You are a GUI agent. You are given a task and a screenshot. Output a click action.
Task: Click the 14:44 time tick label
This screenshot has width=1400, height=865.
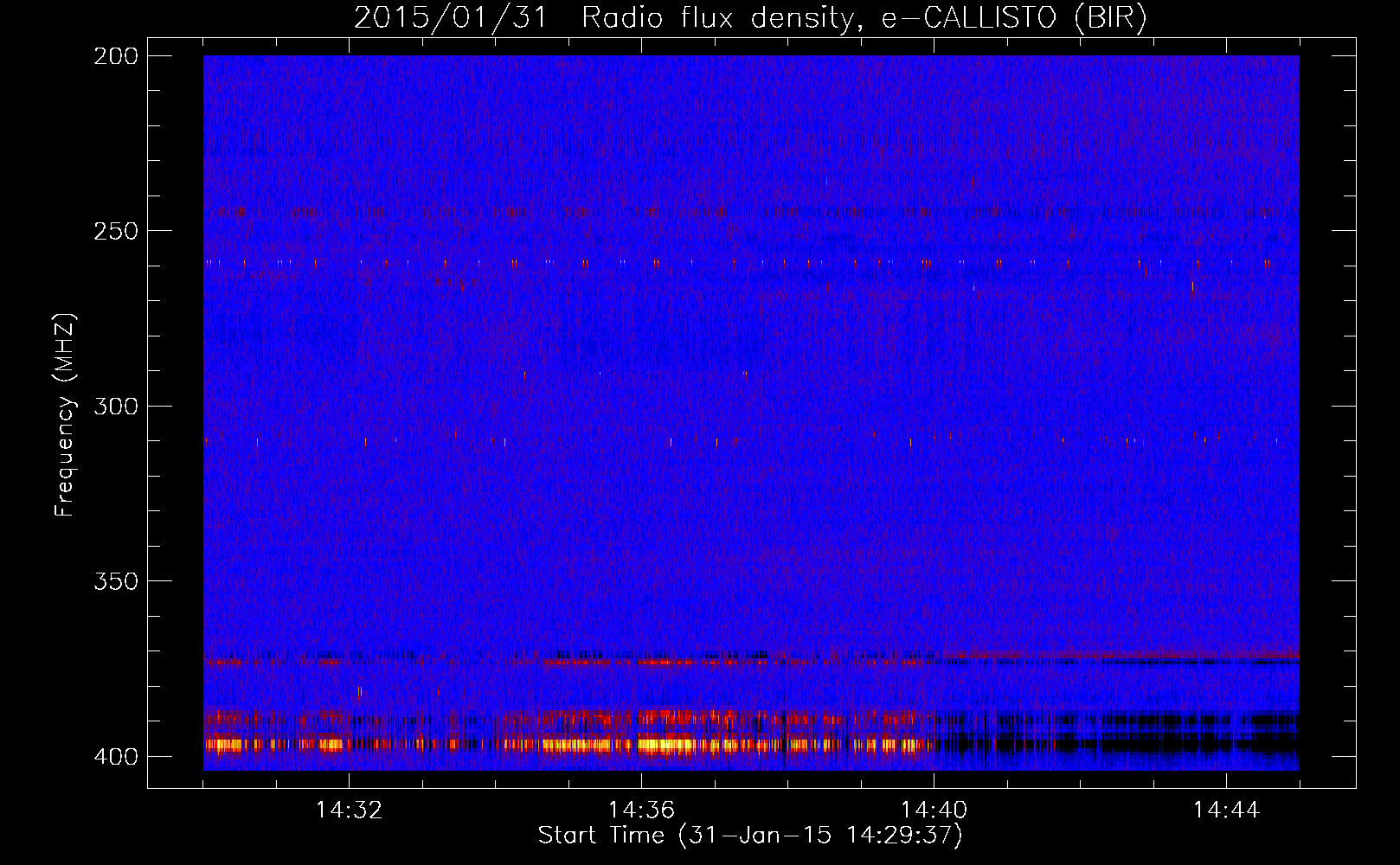pyautogui.click(x=1226, y=811)
